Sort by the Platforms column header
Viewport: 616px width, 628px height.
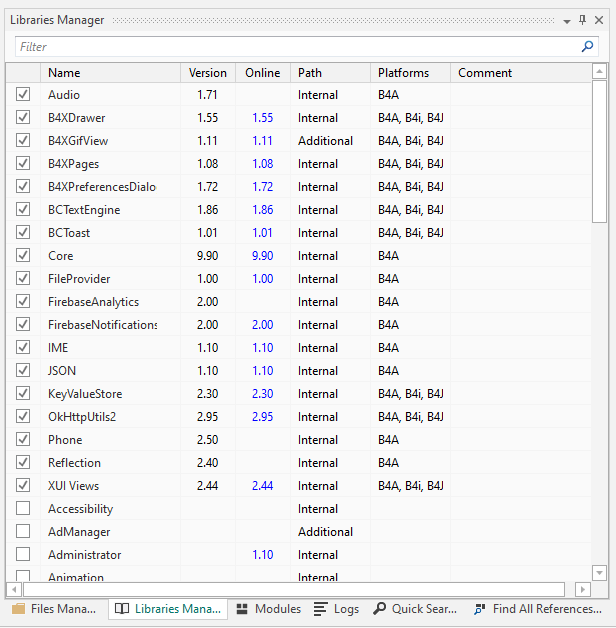click(x=411, y=73)
